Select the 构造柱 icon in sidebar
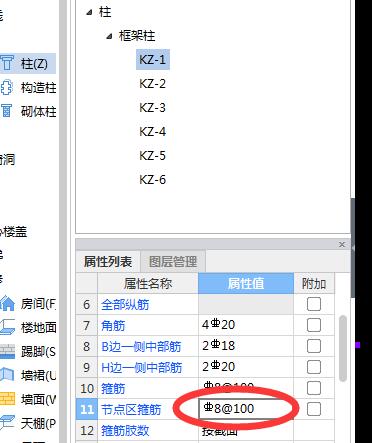Screen dimensions: 372x443 7,88
